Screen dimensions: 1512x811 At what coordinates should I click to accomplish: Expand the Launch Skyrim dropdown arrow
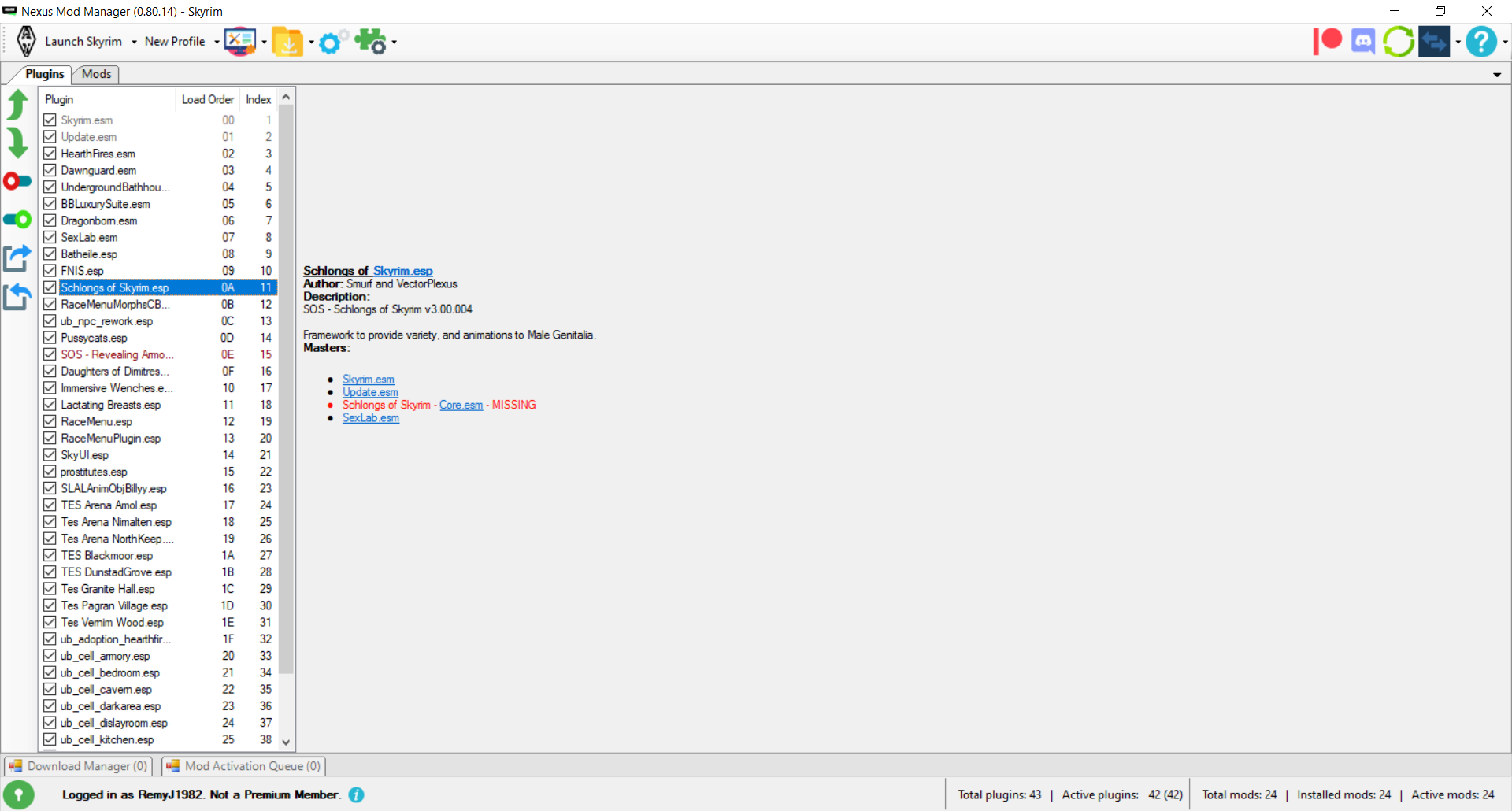[134, 42]
